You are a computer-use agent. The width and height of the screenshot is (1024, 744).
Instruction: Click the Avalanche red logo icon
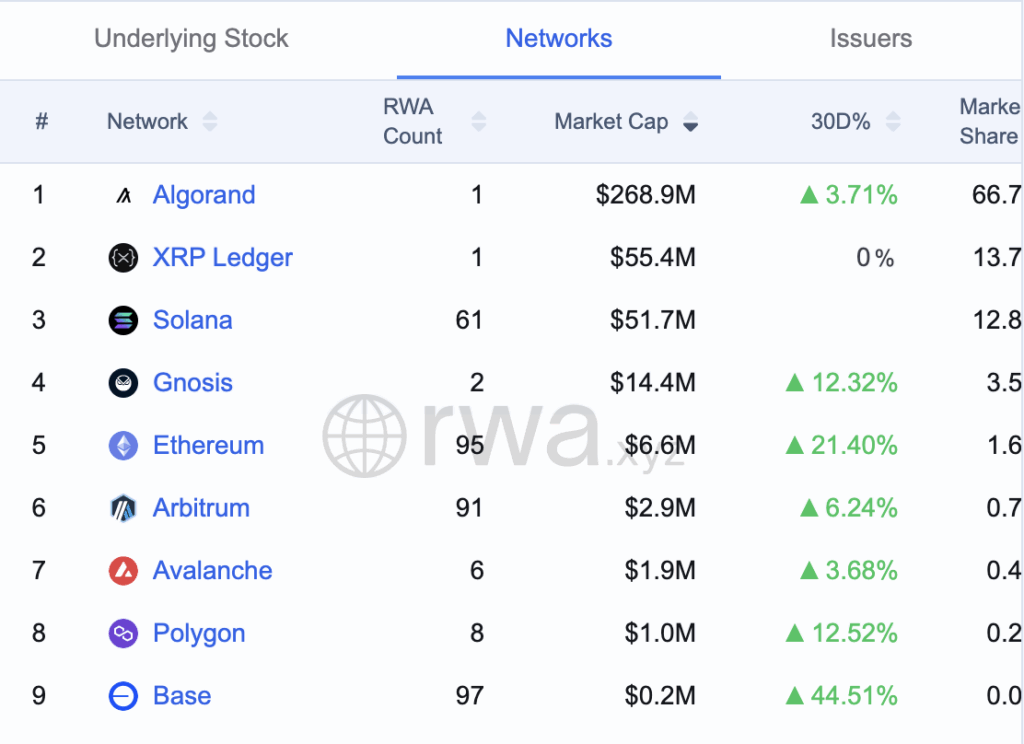coord(123,571)
